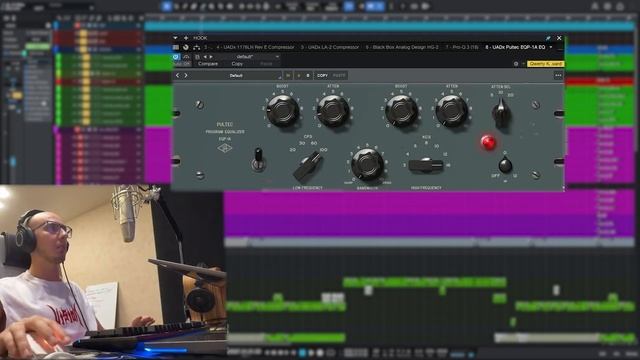640x360 pixels.
Task: Click the host Paste button under the preset
Action: point(266,64)
